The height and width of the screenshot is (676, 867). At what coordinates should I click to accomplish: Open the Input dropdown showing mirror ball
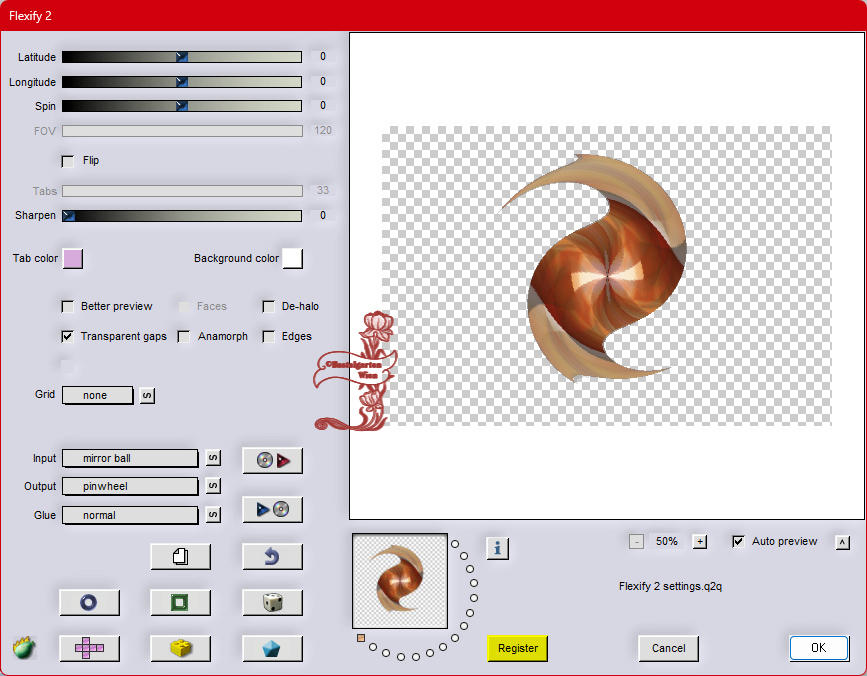[130, 458]
